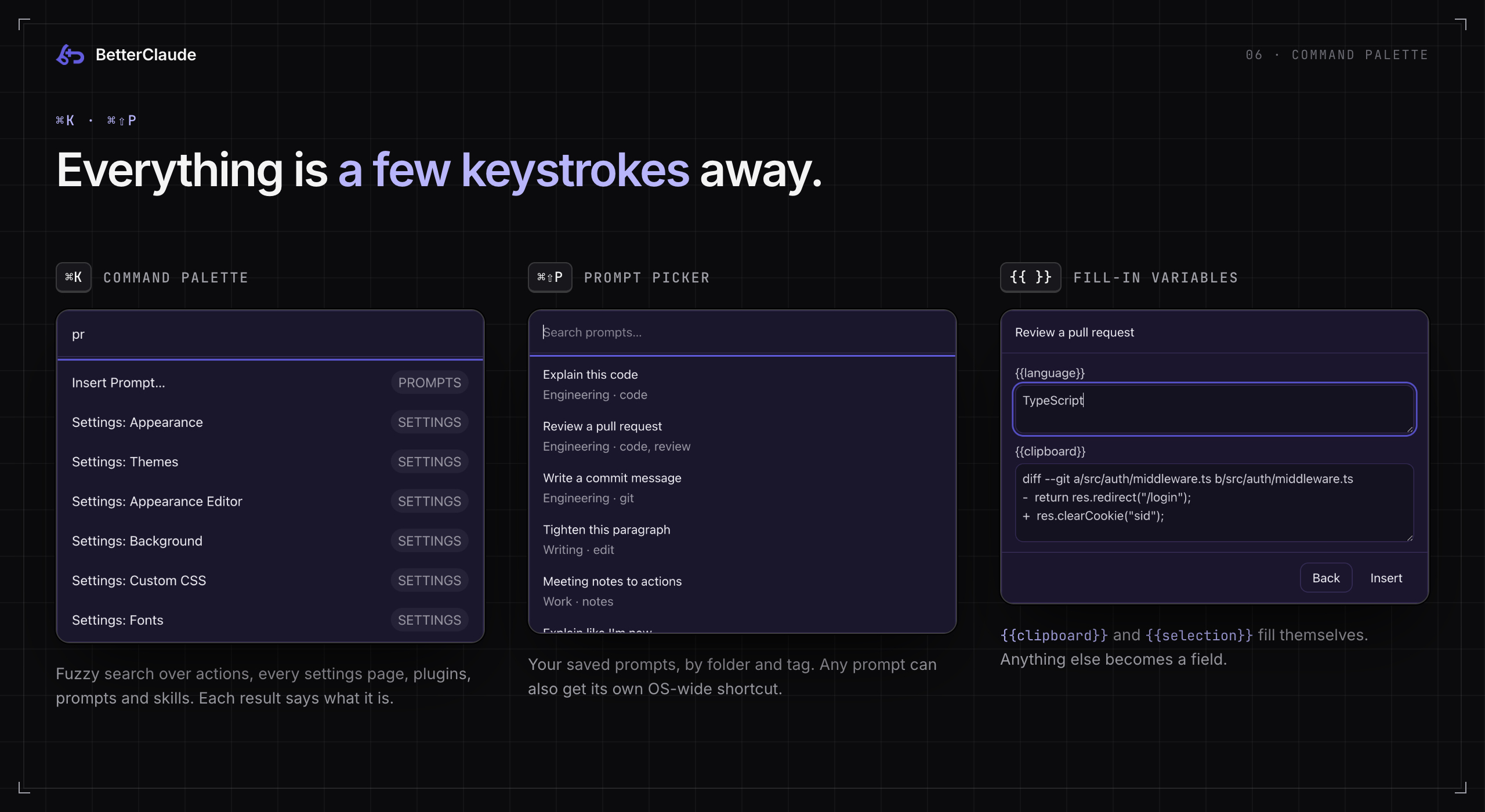Image resolution: width=1485 pixels, height=812 pixels.
Task: Open Settings: Appearance Editor result
Action: click(270, 501)
